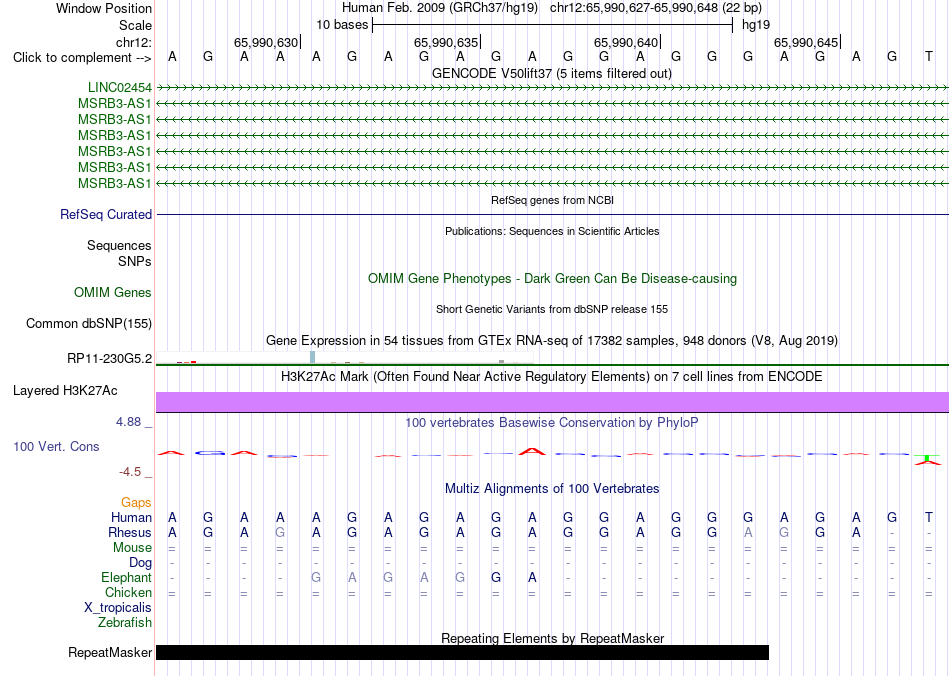This screenshot has width=950, height=676.
Task: Open the LINC02454 gene label
Action: coord(119,88)
